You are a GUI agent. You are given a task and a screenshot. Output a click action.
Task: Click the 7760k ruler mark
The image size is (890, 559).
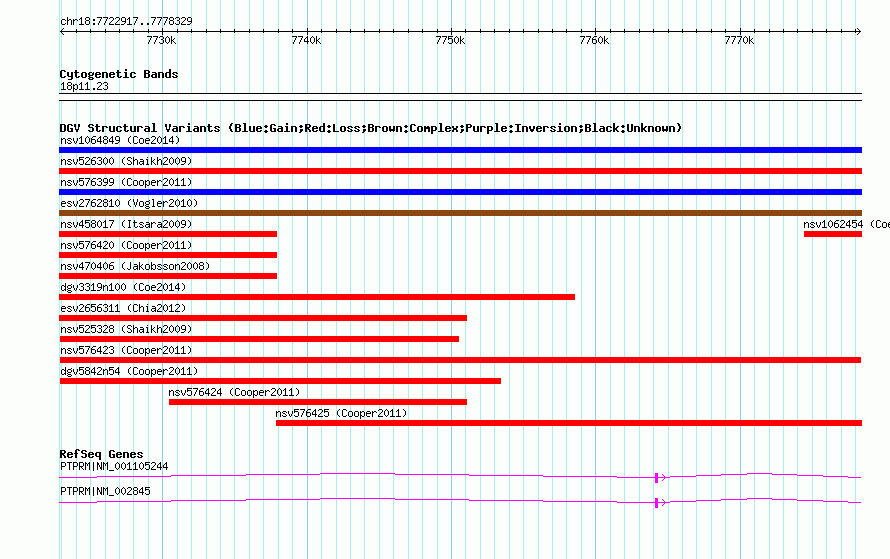coord(594,40)
